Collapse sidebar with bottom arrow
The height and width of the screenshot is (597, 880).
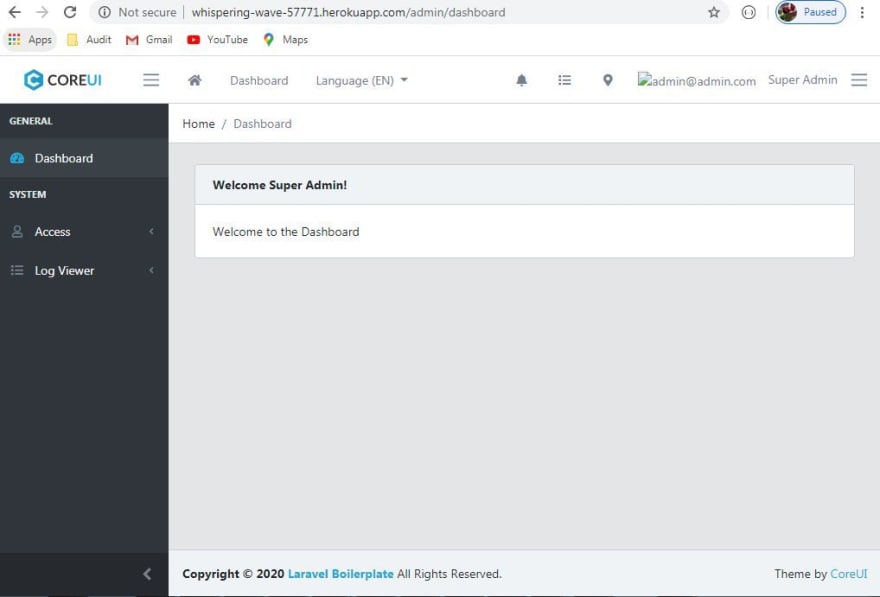click(x=146, y=573)
